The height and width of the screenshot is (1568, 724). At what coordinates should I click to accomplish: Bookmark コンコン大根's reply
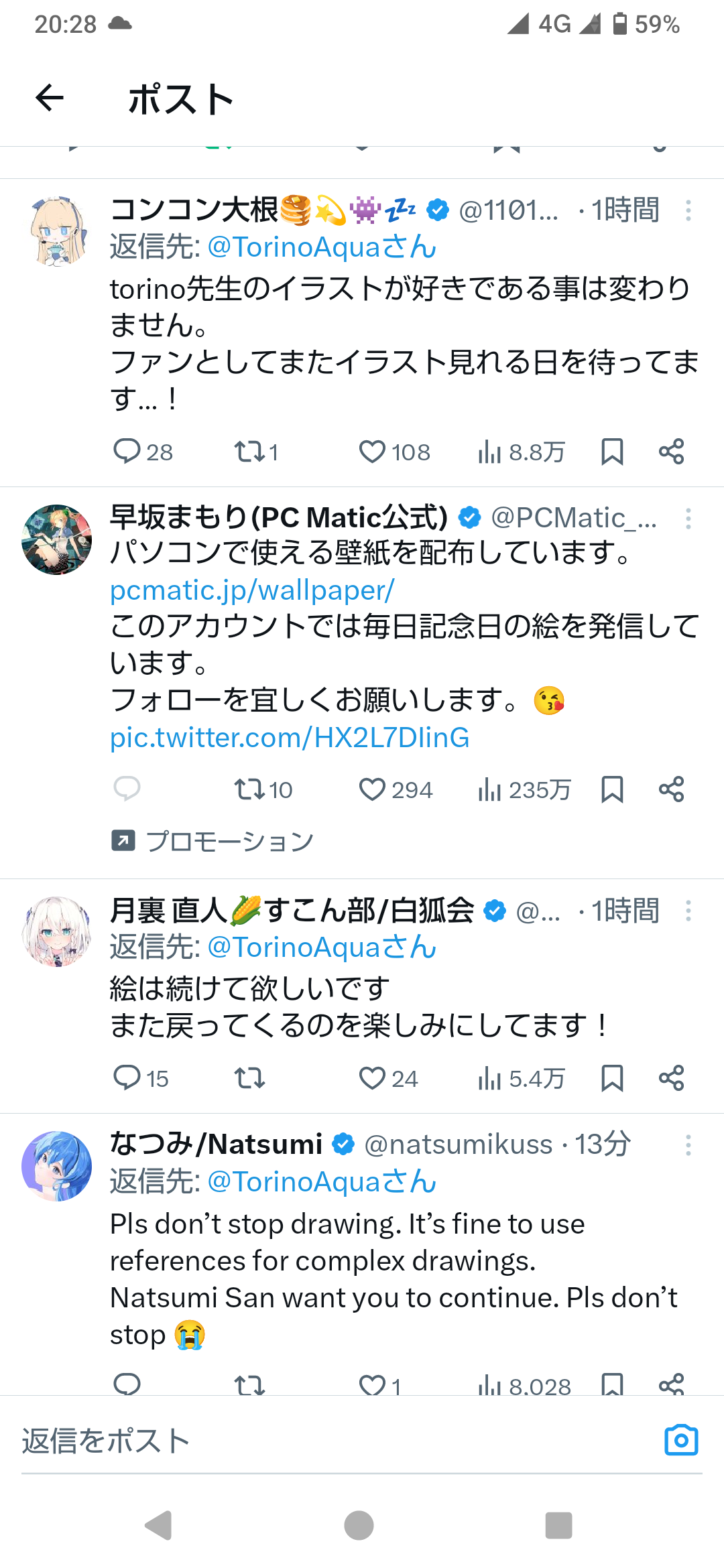[612, 452]
